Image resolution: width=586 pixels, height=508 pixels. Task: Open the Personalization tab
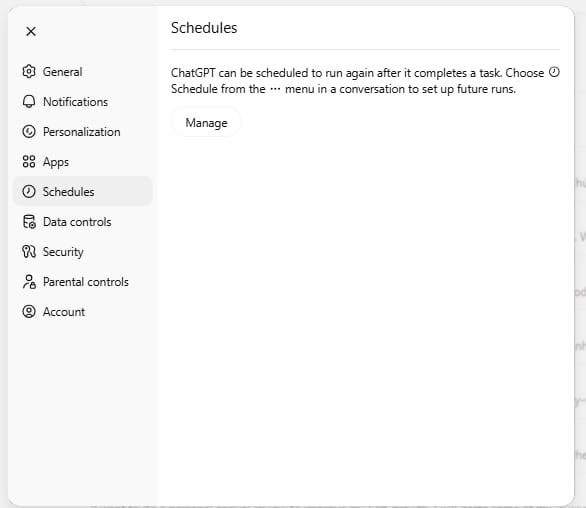[83, 132]
